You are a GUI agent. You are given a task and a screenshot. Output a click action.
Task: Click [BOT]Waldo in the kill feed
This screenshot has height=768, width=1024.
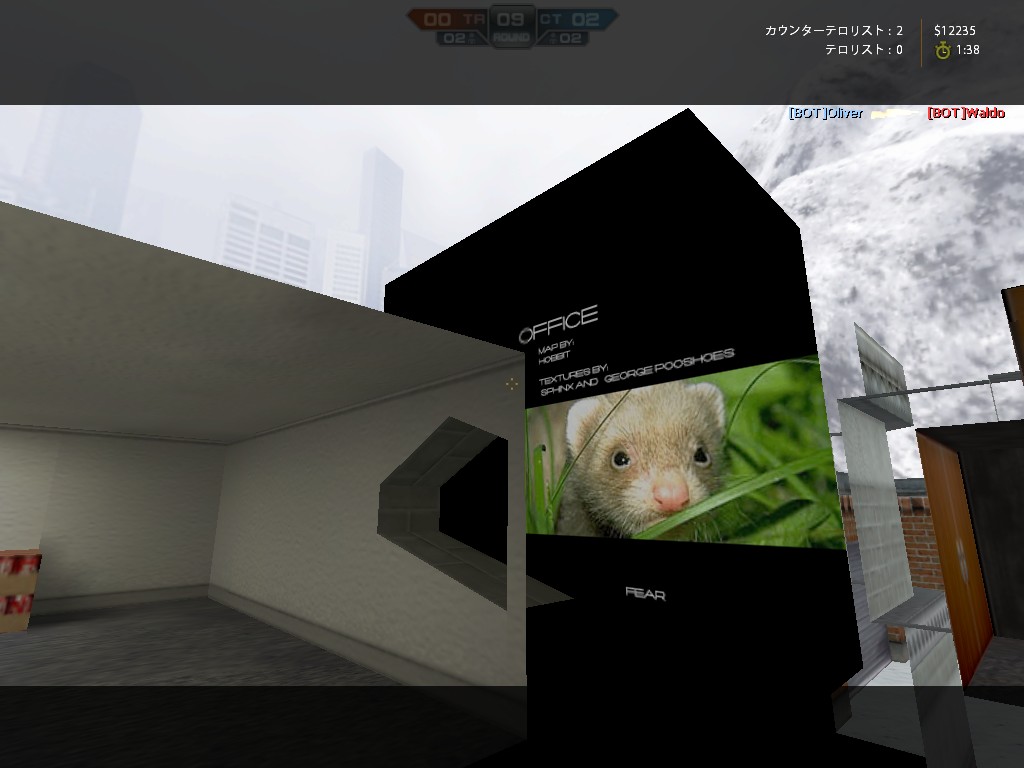tap(966, 113)
